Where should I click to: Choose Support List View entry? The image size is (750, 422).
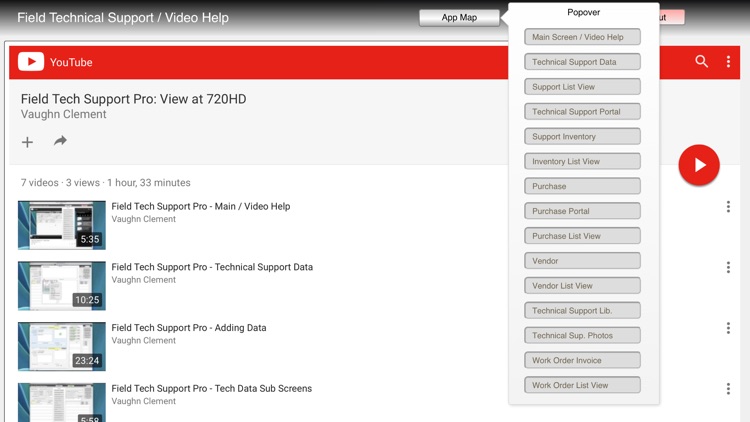click(582, 87)
